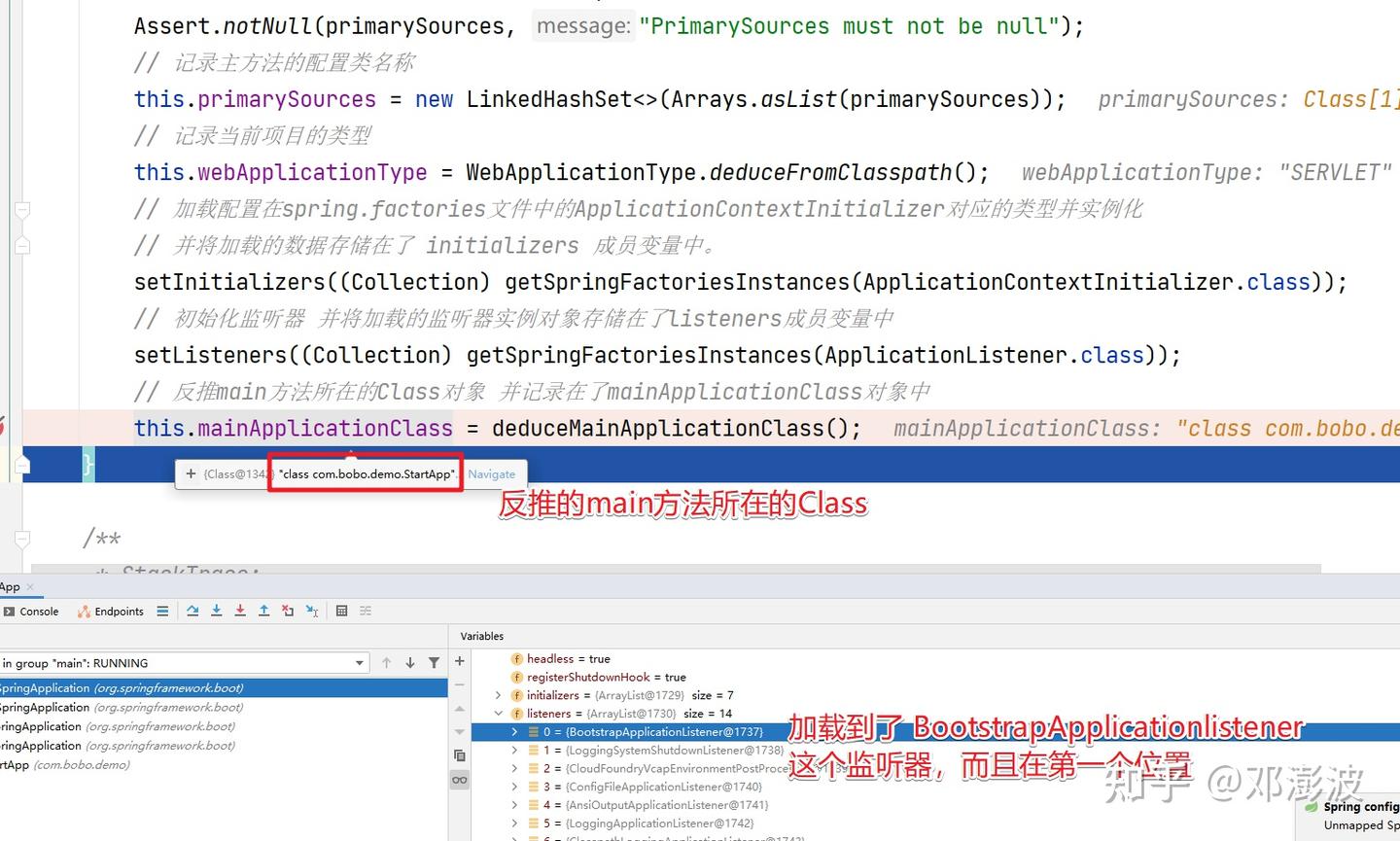Toggle show watches with the infinity icon

point(459,779)
